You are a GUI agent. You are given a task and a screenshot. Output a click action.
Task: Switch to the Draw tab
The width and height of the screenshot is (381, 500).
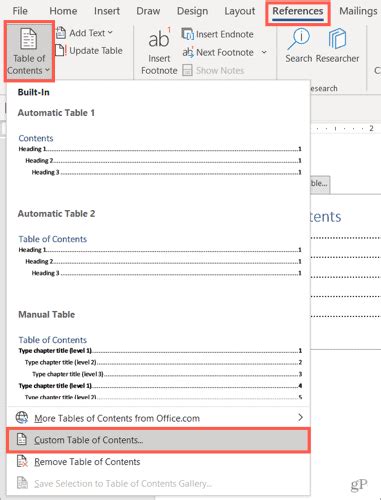148,11
